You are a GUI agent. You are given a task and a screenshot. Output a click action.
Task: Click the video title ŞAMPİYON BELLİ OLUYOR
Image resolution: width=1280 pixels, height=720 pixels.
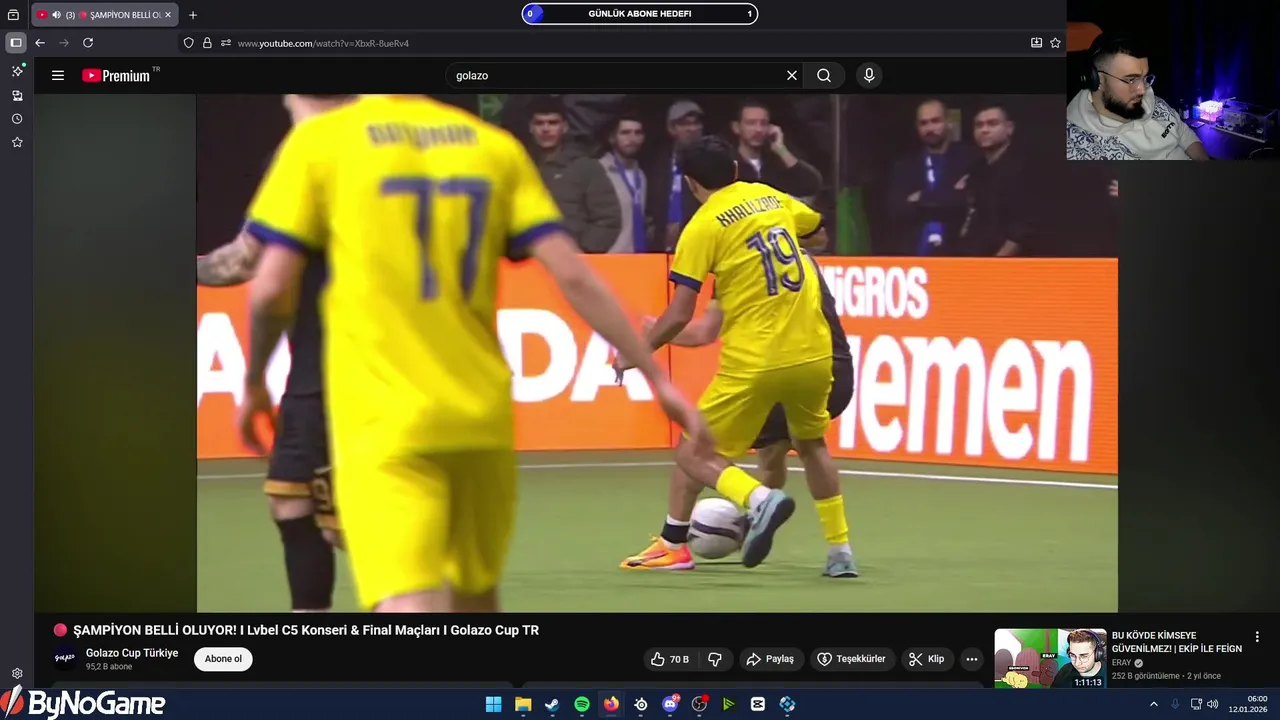pyautogui.click(x=306, y=630)
